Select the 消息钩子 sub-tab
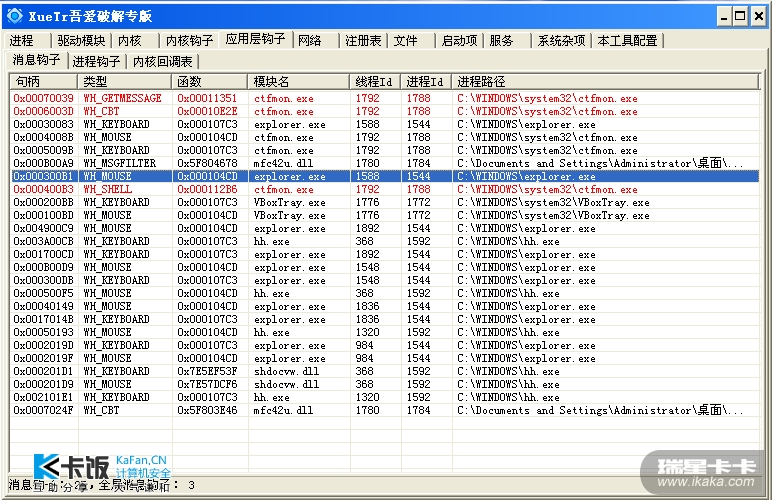Image resolution: width=772 pixels, height=500 pixels. [x=36, y=60]
